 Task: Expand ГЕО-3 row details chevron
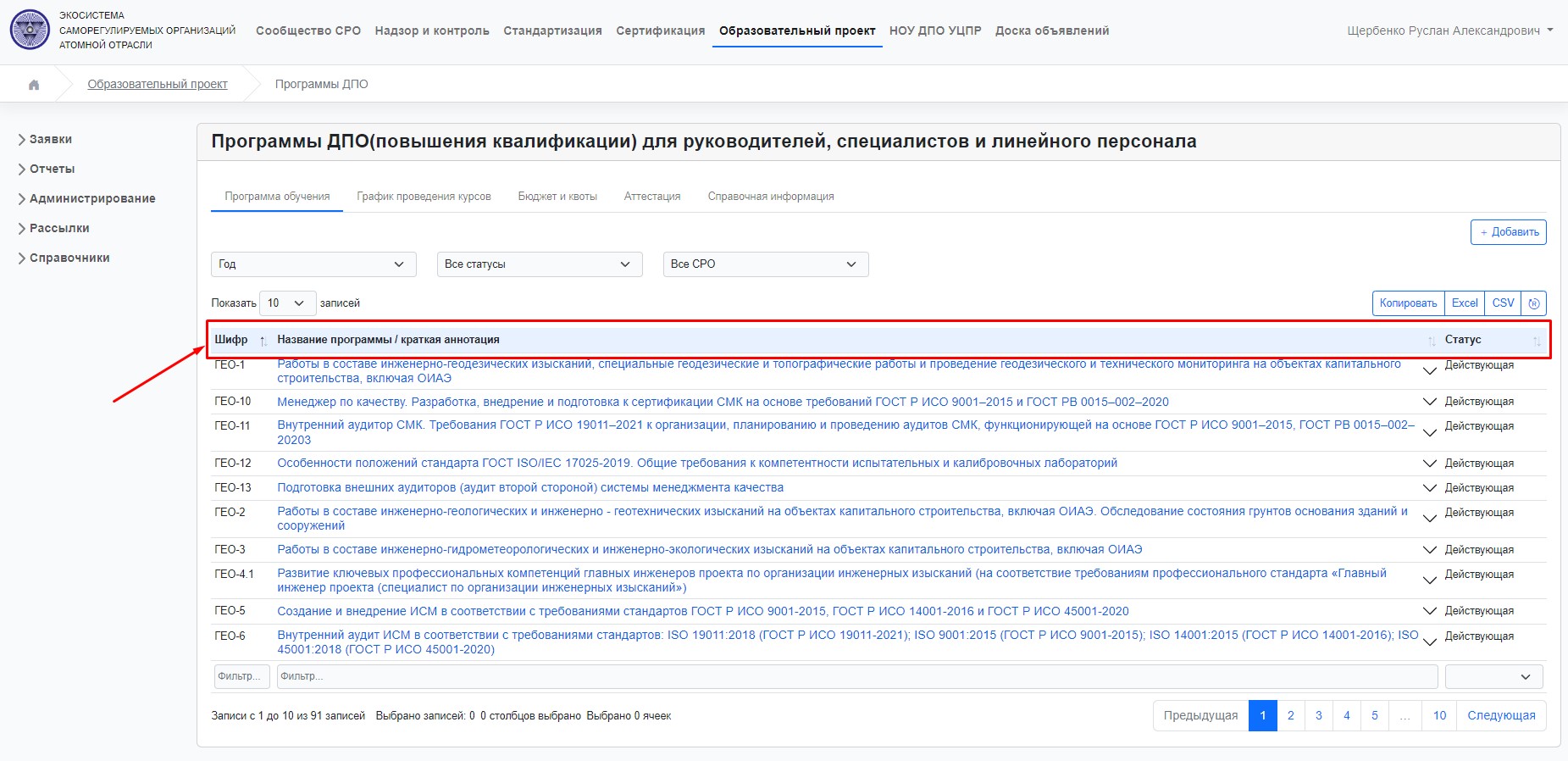pos(1430,550)
